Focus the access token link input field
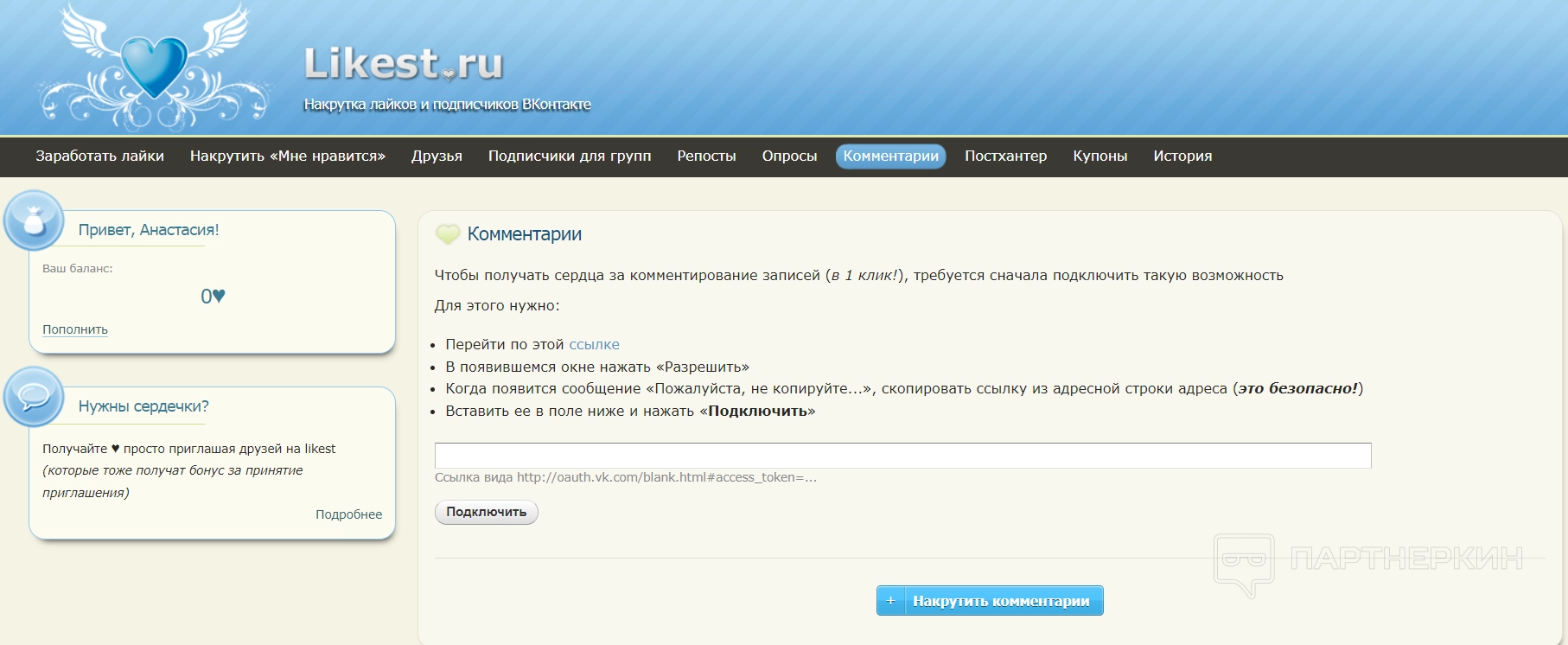 click(x=902, y=456)
